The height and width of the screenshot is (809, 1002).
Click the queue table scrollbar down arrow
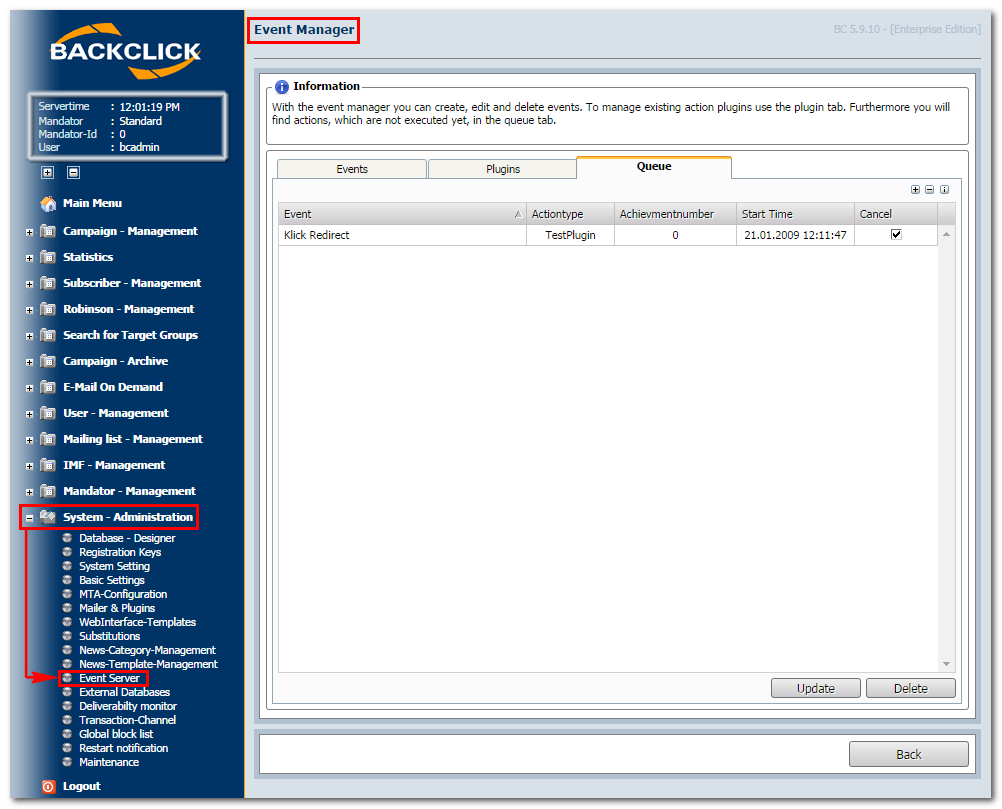coord(946,664)
